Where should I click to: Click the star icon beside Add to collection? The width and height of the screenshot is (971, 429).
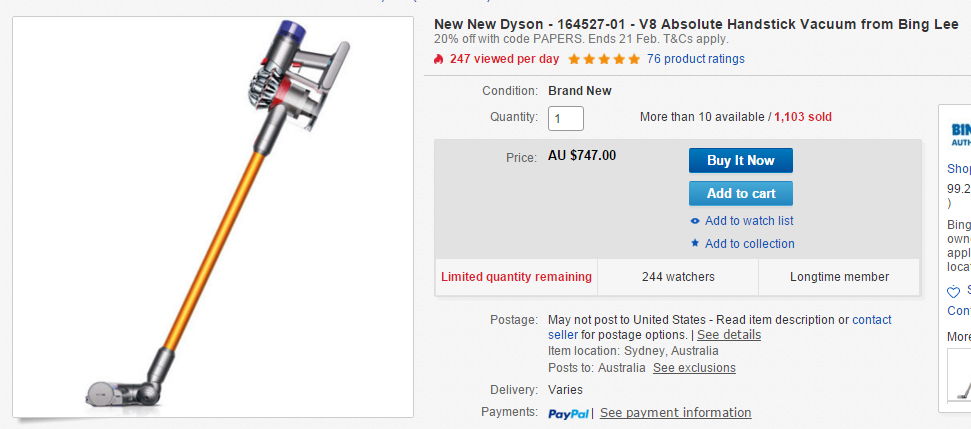(695, 243)
